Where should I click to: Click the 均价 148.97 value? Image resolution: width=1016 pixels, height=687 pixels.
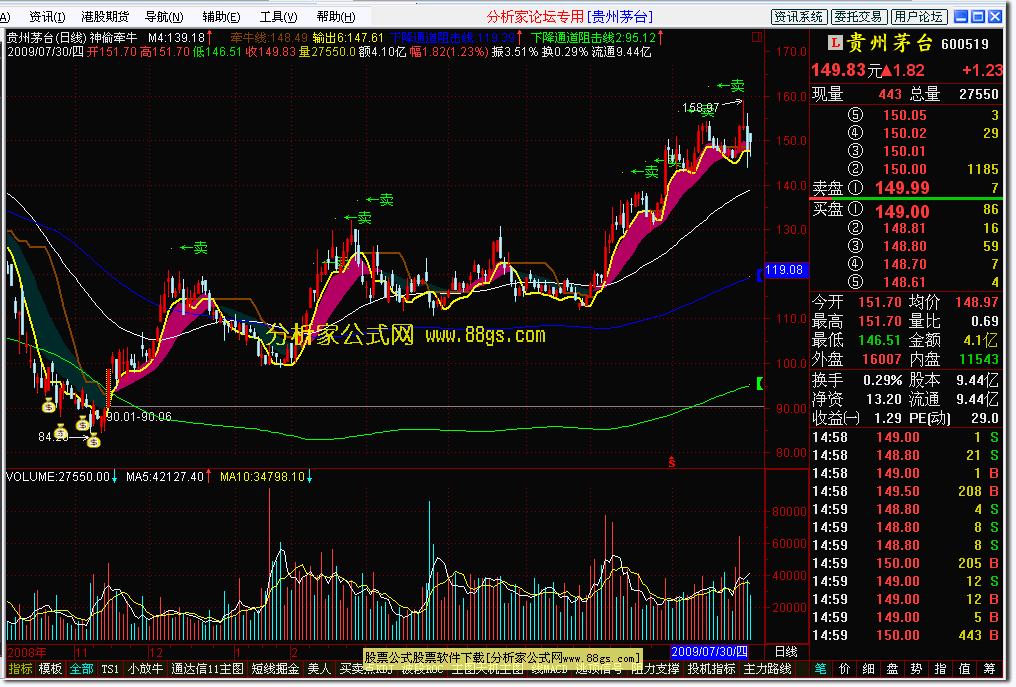pyautogui.click(x=976, y=302)
